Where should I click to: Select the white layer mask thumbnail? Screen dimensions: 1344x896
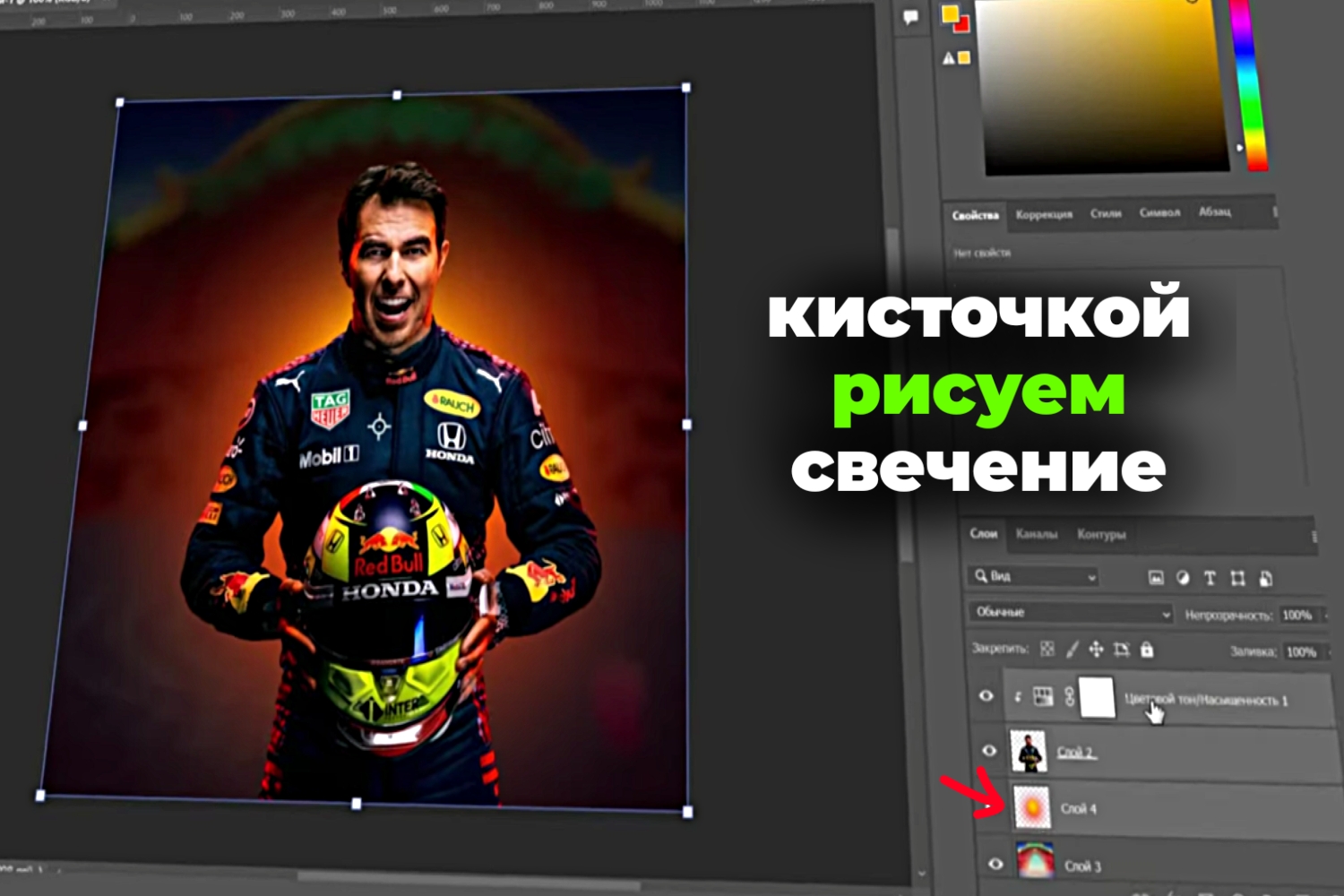1097,697
